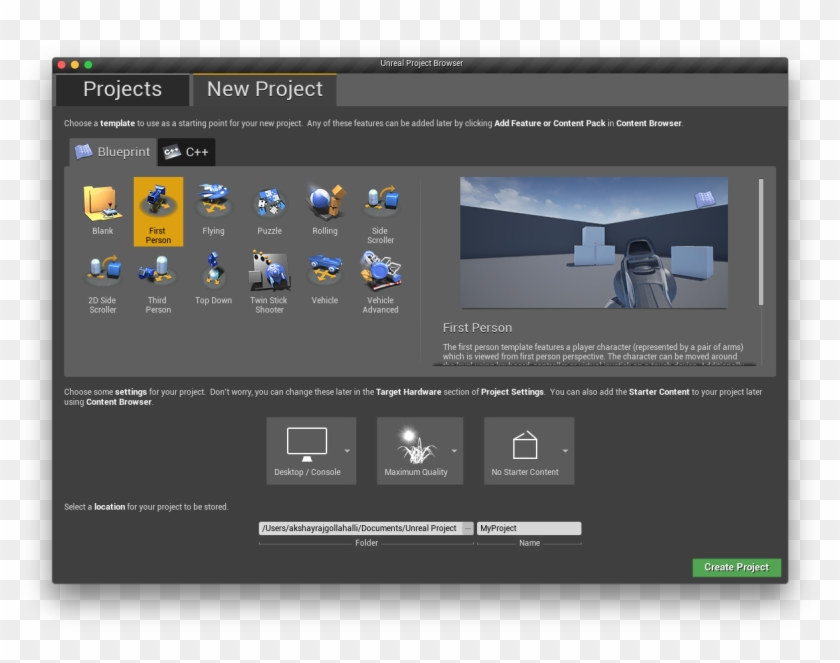Click the project Folder path field
Screen dimensions: 840x663
click(360, 528)
